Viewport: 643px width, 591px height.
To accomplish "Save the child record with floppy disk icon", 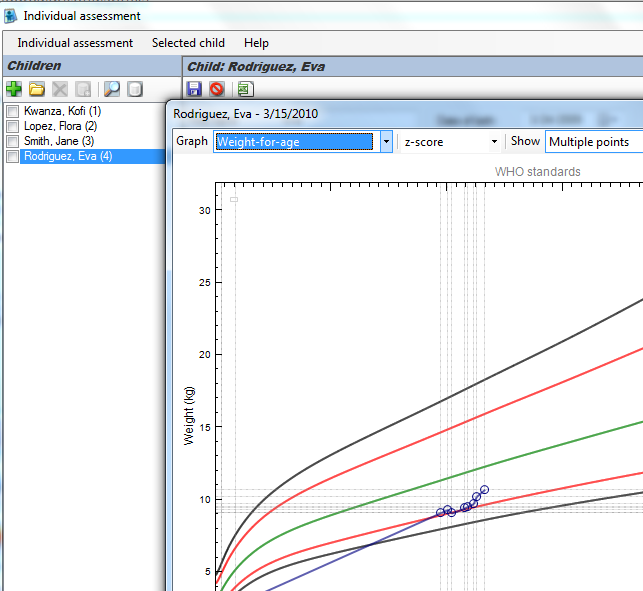I will pyautogui.click(x=194, y=89).
